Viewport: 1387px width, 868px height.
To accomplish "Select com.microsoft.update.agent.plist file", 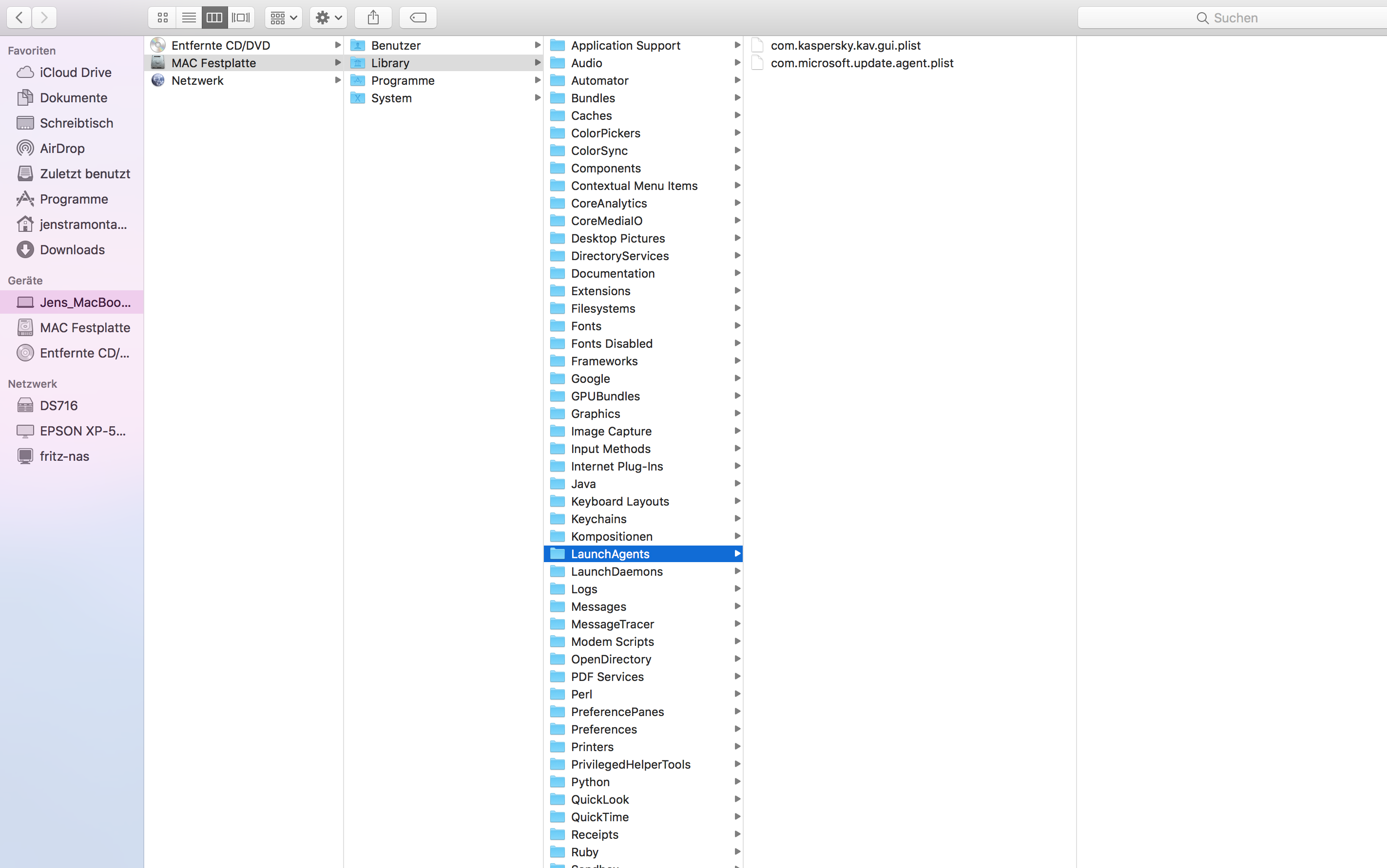I will click(862, 63).
